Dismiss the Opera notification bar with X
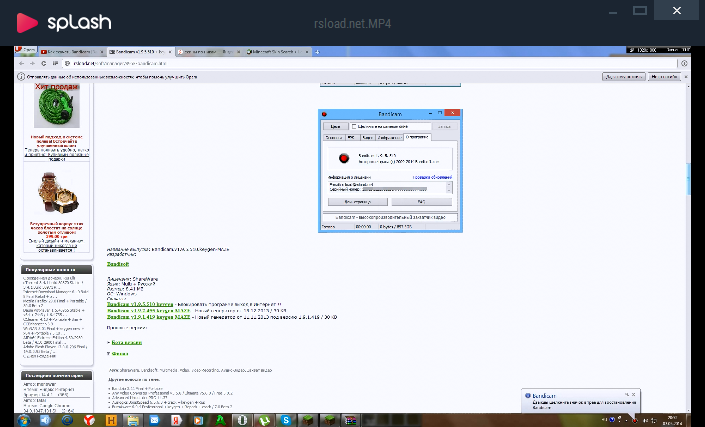The image size is (705, 427). pyautogui.click(x=686, y=77)
